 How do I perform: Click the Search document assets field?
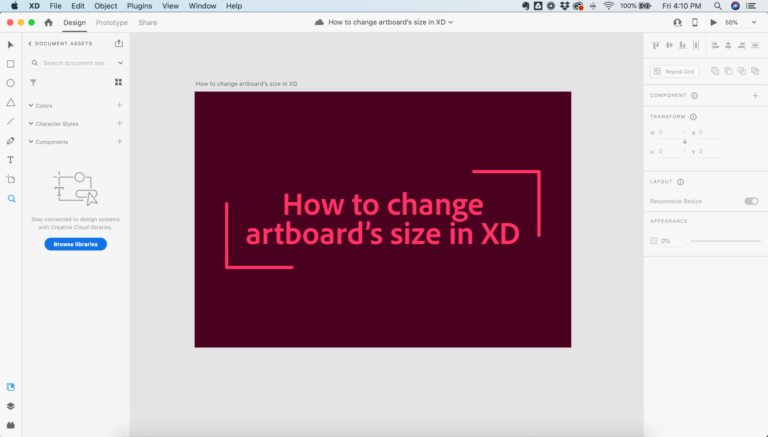click(x=73, y=63)
